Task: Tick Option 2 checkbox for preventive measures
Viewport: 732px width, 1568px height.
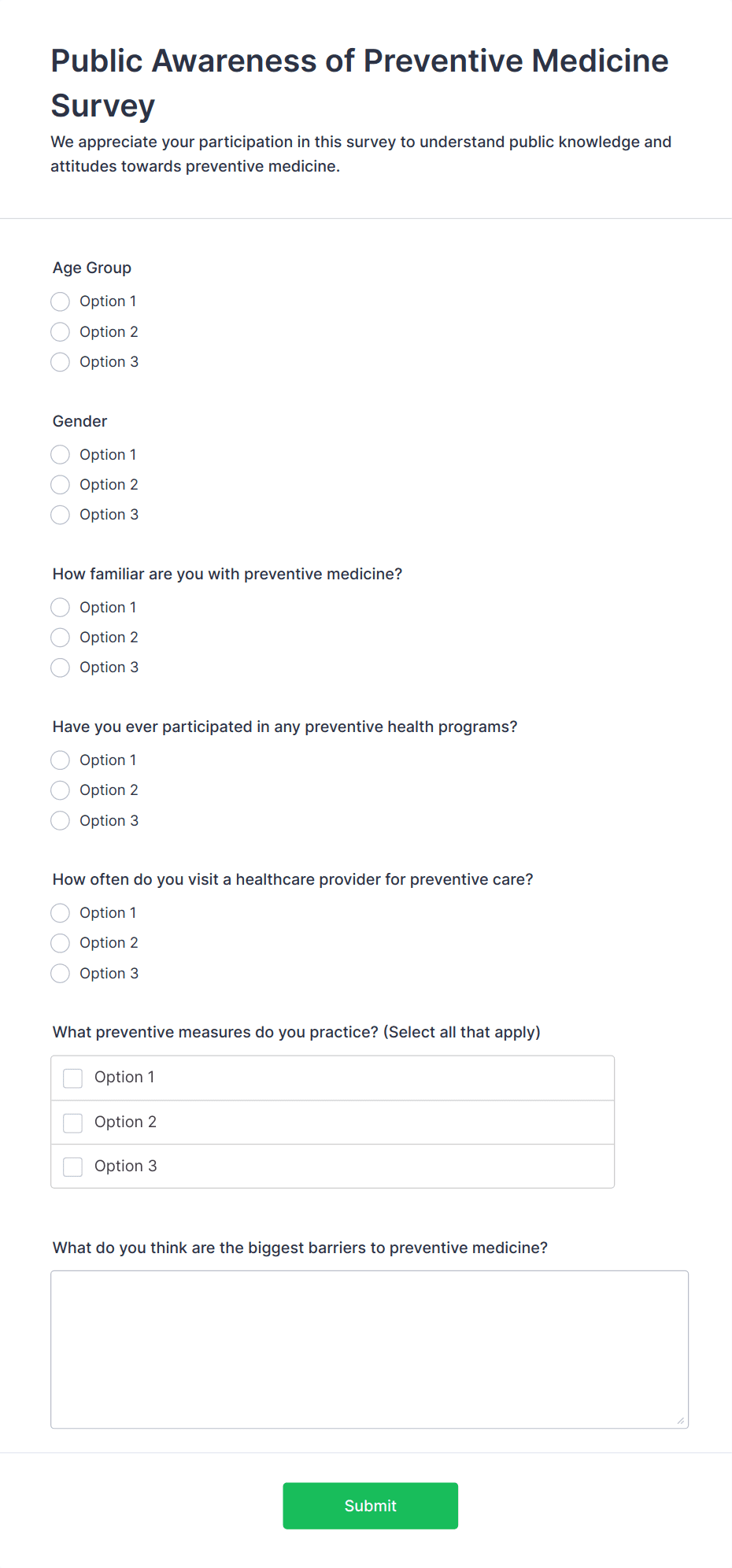Action: point(73,1122)
